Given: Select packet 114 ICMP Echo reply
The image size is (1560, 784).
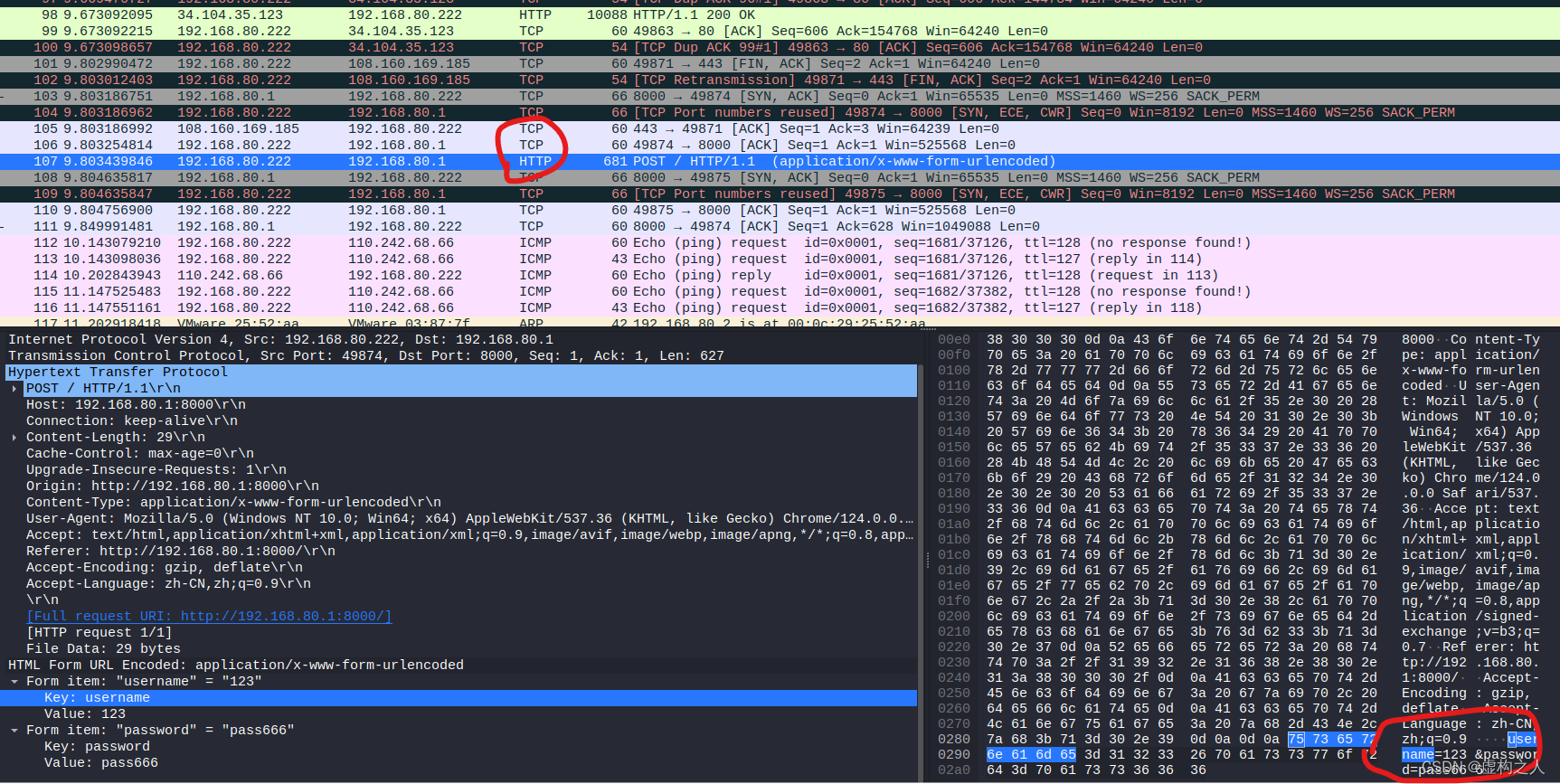Looking at the screenshot, I should pyautogui.click(x=780, y=275).
